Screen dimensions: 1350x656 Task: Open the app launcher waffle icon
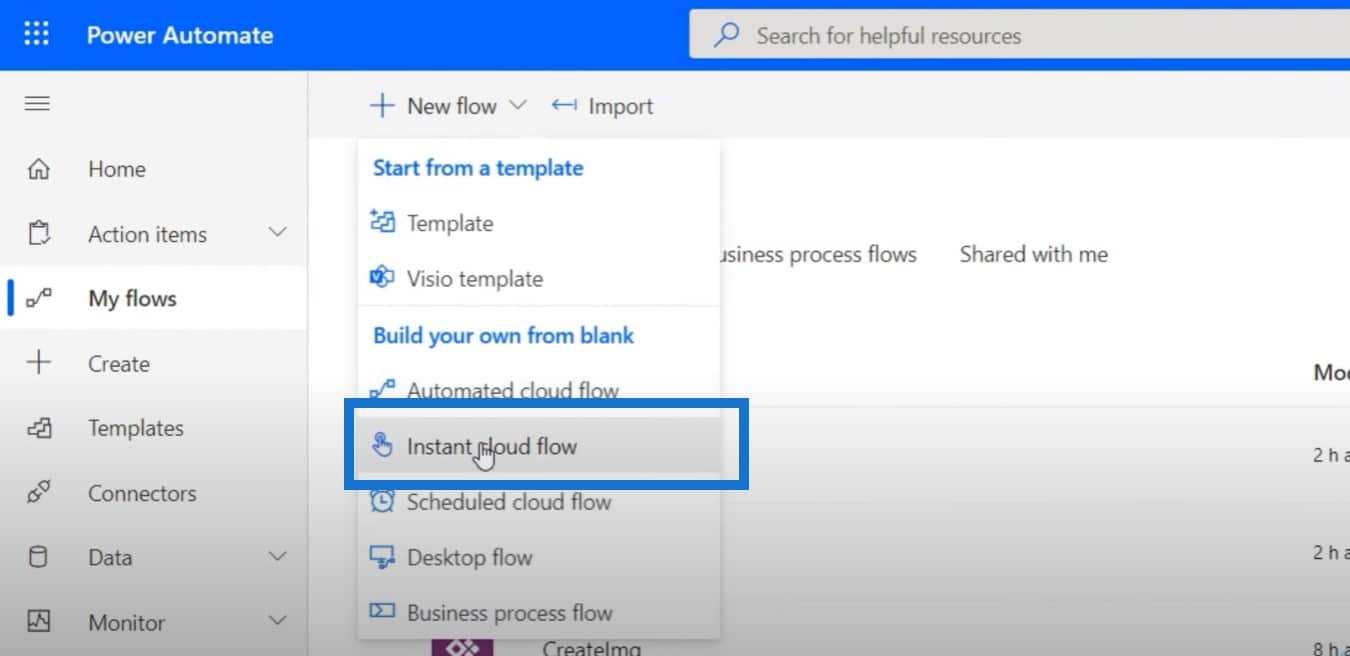point(36,34)
